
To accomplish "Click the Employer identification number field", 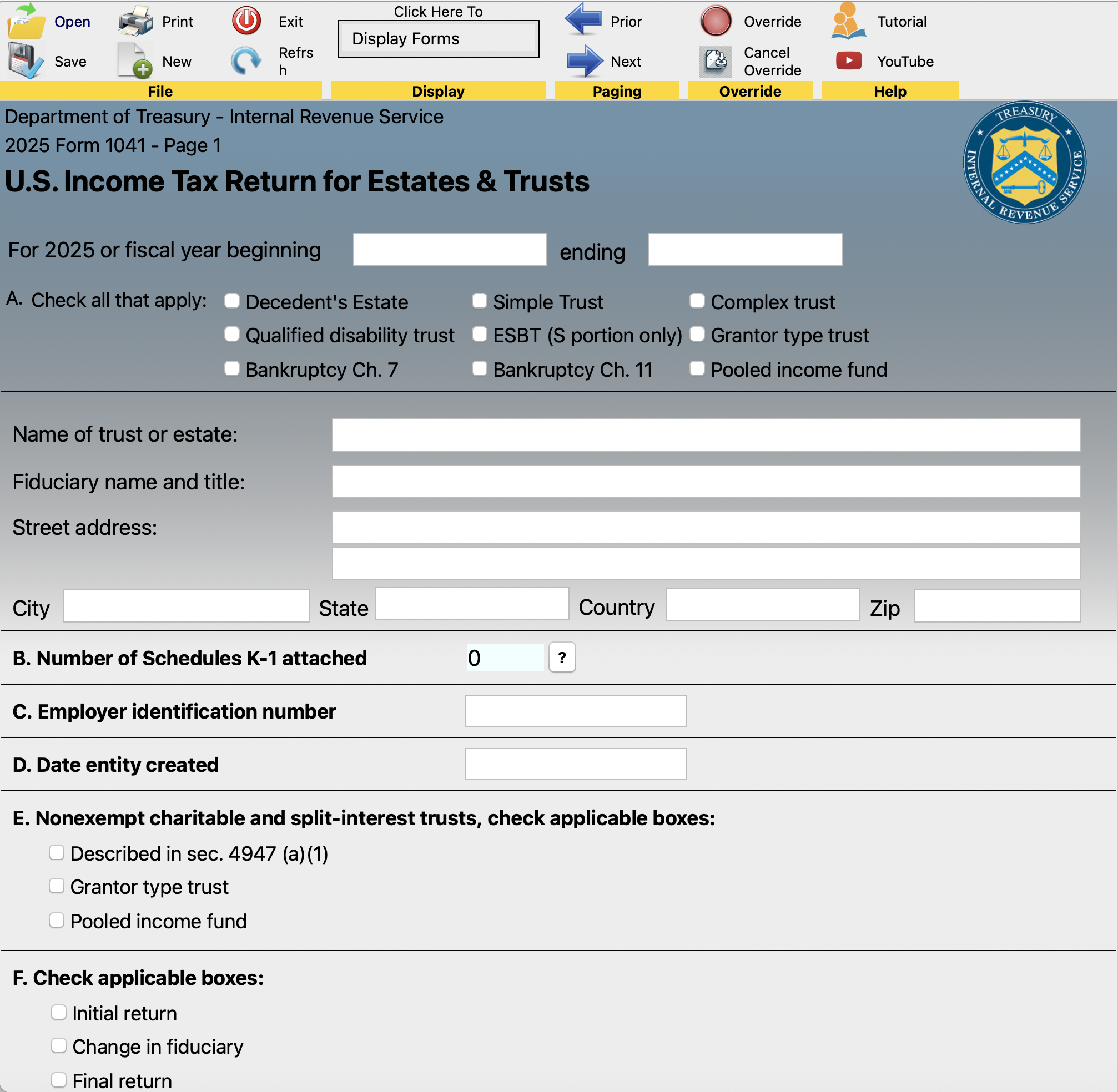I will [576, 711].
